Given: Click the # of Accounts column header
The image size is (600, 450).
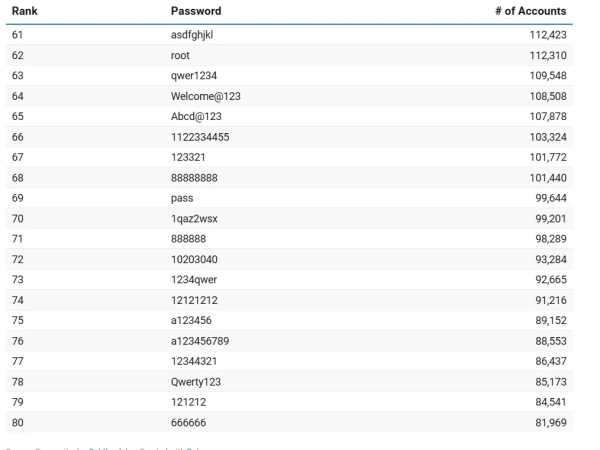Looking at the screenshot, I should click(530, 11).
